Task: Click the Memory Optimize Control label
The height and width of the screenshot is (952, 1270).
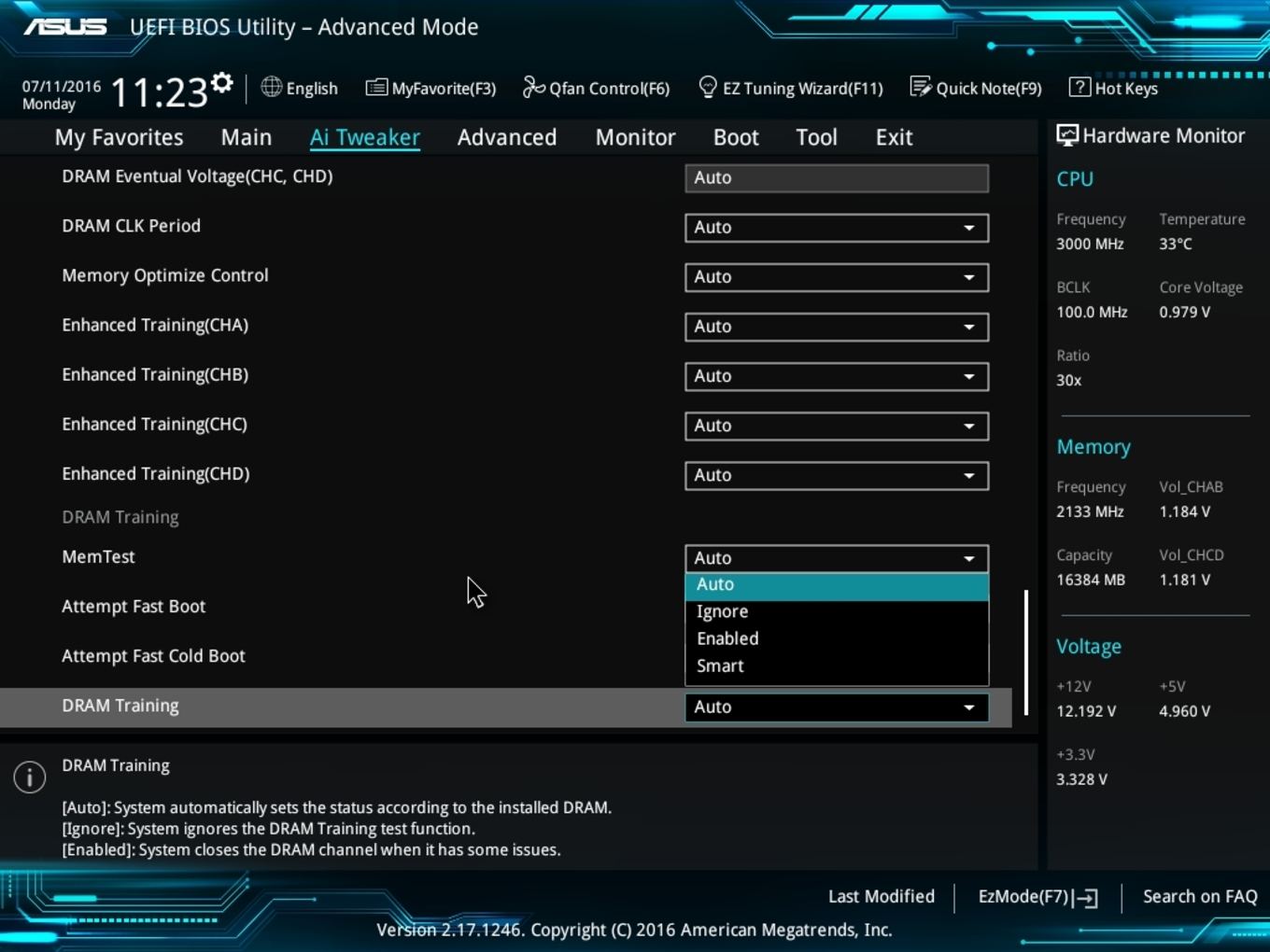Action: coord(165,275)
